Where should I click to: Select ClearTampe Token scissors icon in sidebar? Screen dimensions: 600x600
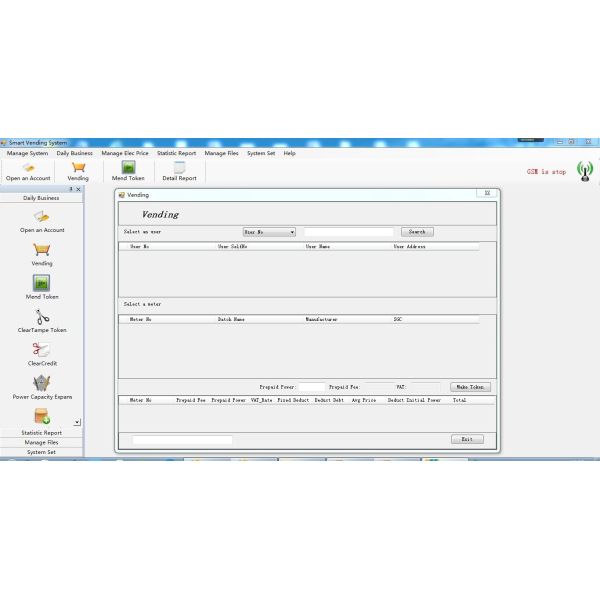point(42,318)
